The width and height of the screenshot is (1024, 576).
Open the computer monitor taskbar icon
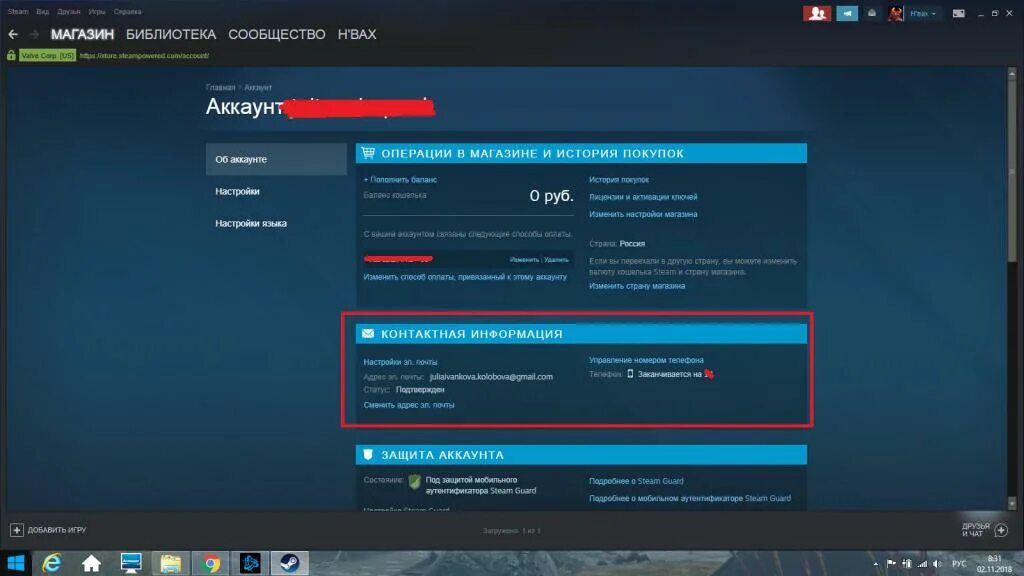pyautogui.click(x=131, y=563)
